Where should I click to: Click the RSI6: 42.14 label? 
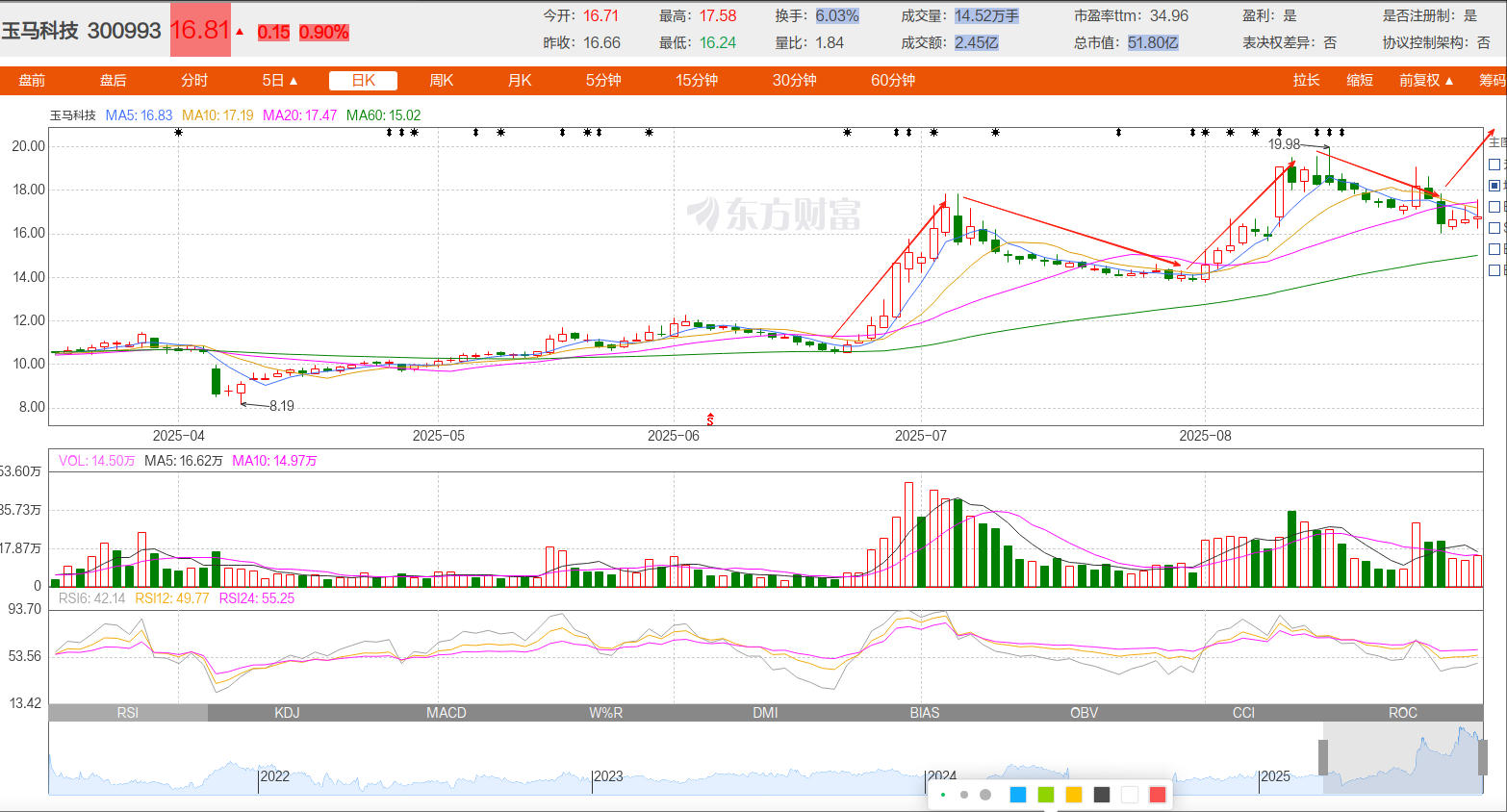[x=91, y=598]
